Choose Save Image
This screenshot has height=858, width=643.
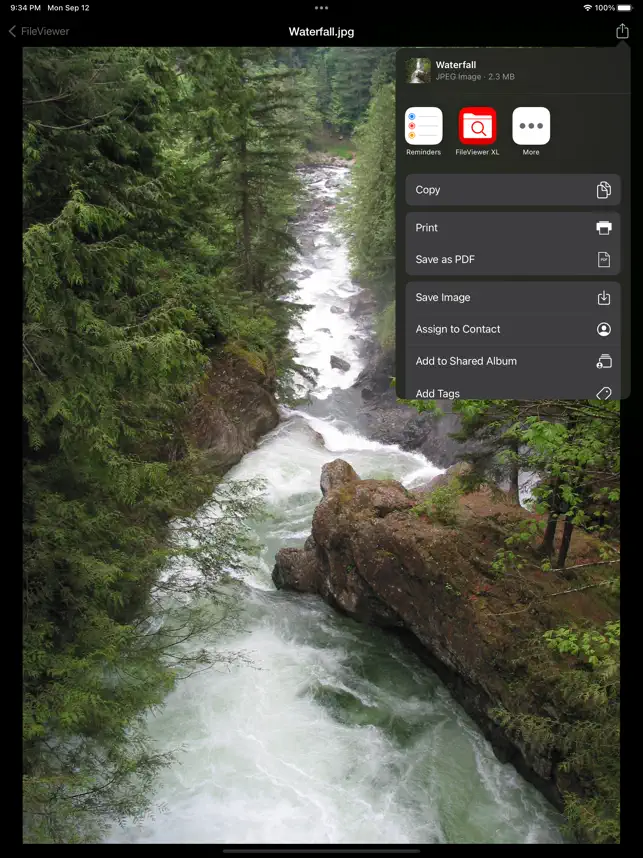[513, 298]
